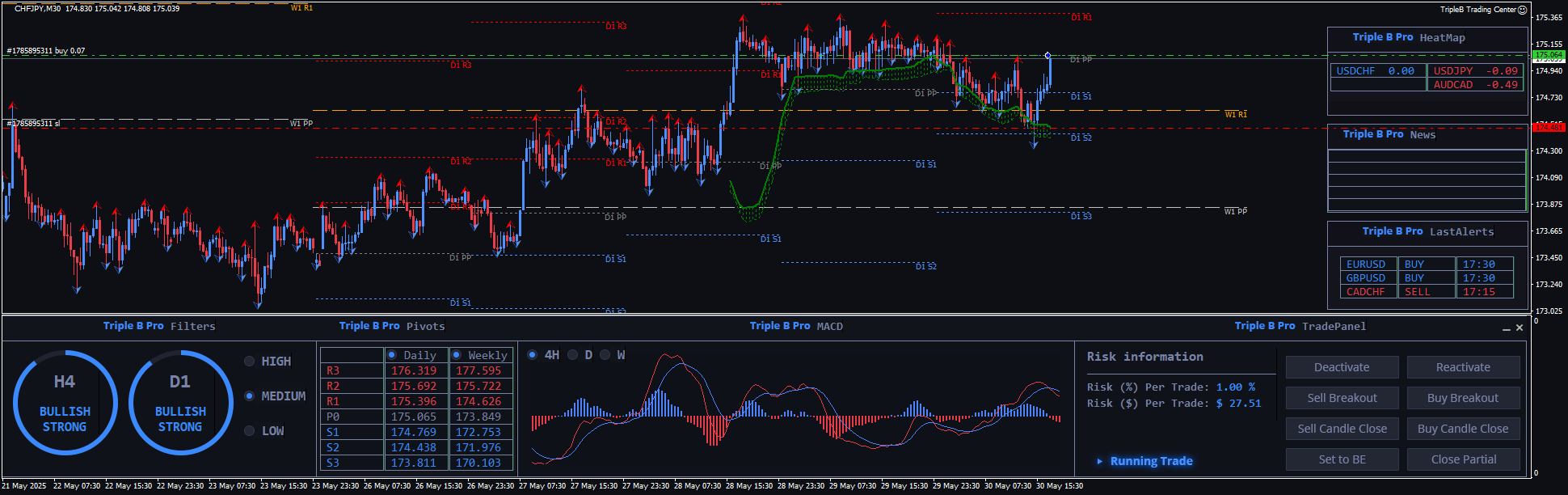The image size is (1568, 495).
Task: Click the Set to BE button
Action: tap(1342, 459)
